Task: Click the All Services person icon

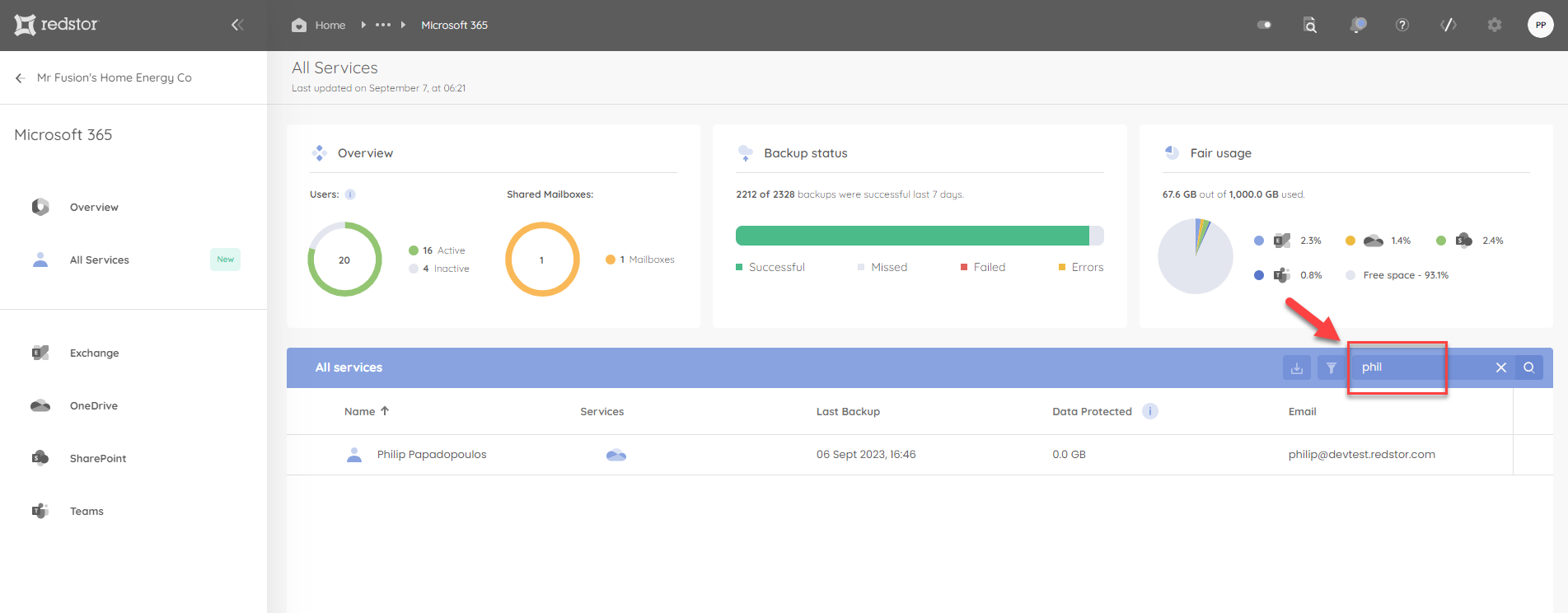Action: click(x=40, y=260)
